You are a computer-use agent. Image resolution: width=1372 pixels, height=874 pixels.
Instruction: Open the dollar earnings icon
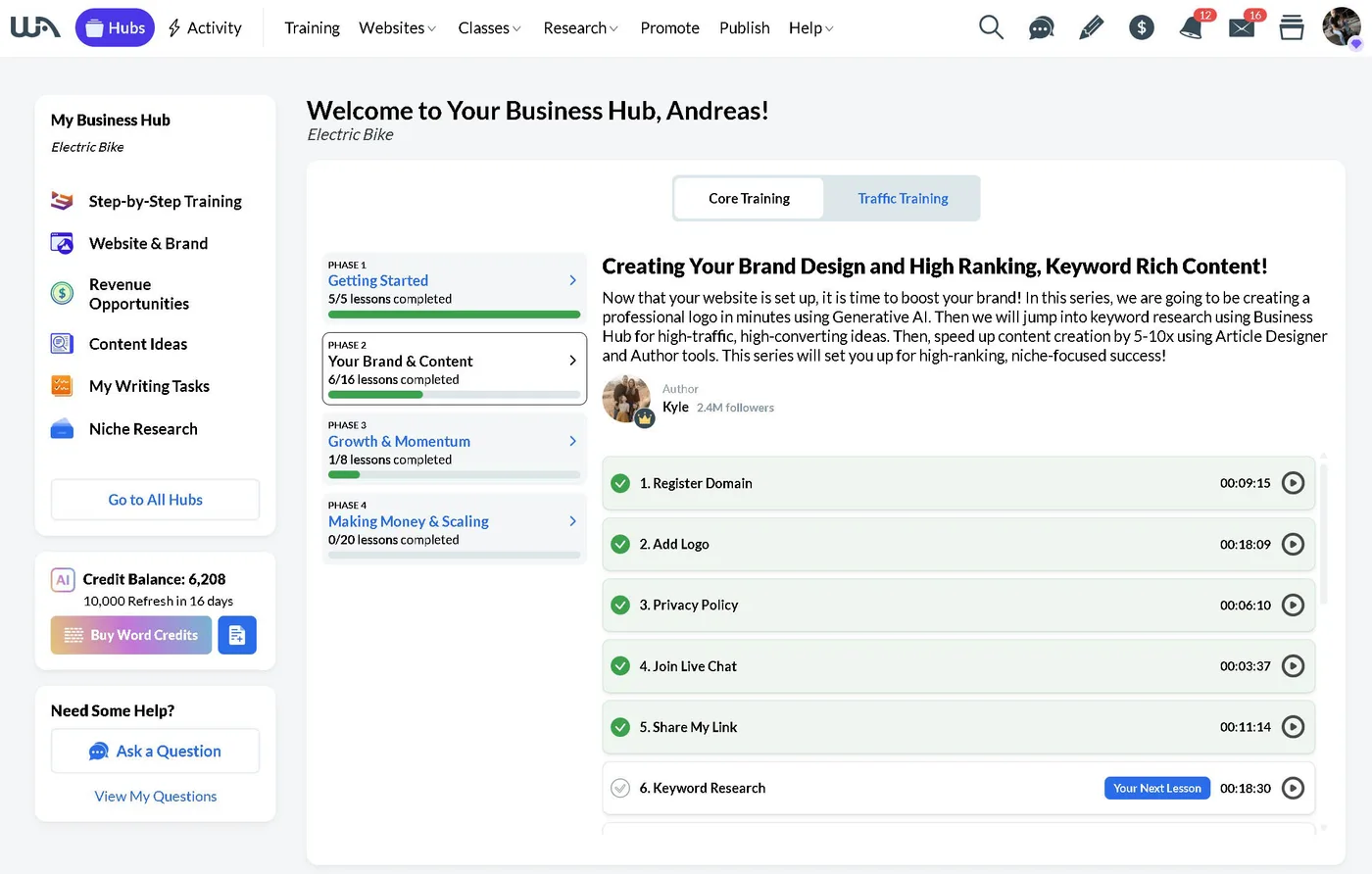pos(1142,27)
